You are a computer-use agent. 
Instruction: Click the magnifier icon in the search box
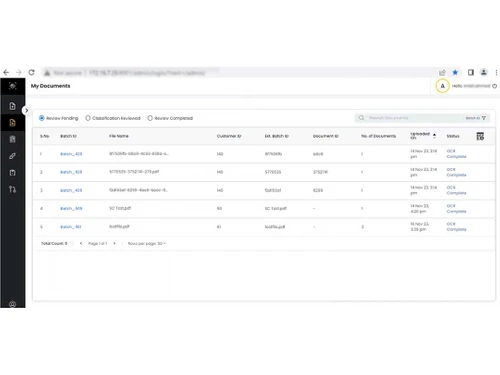pos(361,118)
